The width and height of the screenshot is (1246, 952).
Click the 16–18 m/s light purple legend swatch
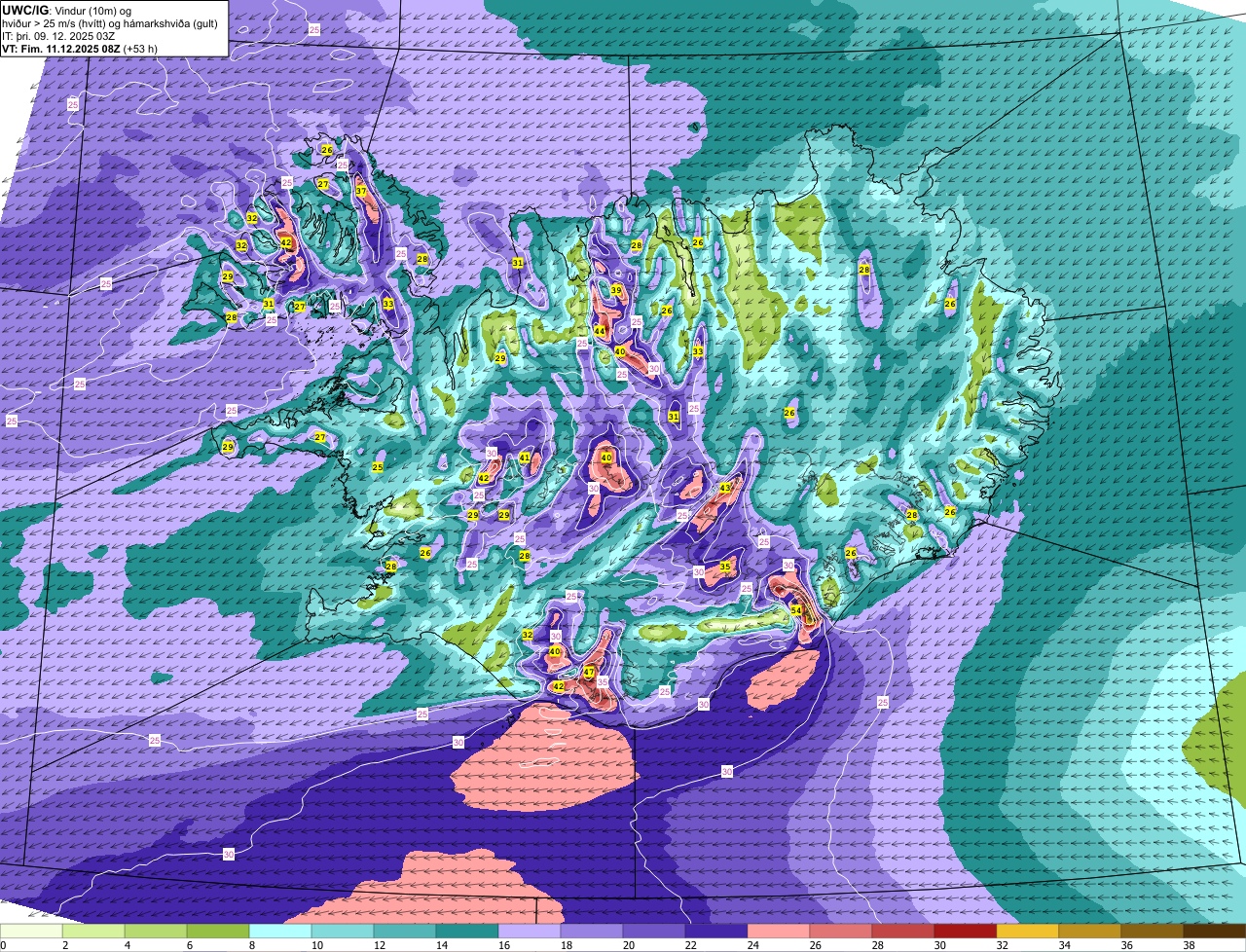(x=531, y=931)
